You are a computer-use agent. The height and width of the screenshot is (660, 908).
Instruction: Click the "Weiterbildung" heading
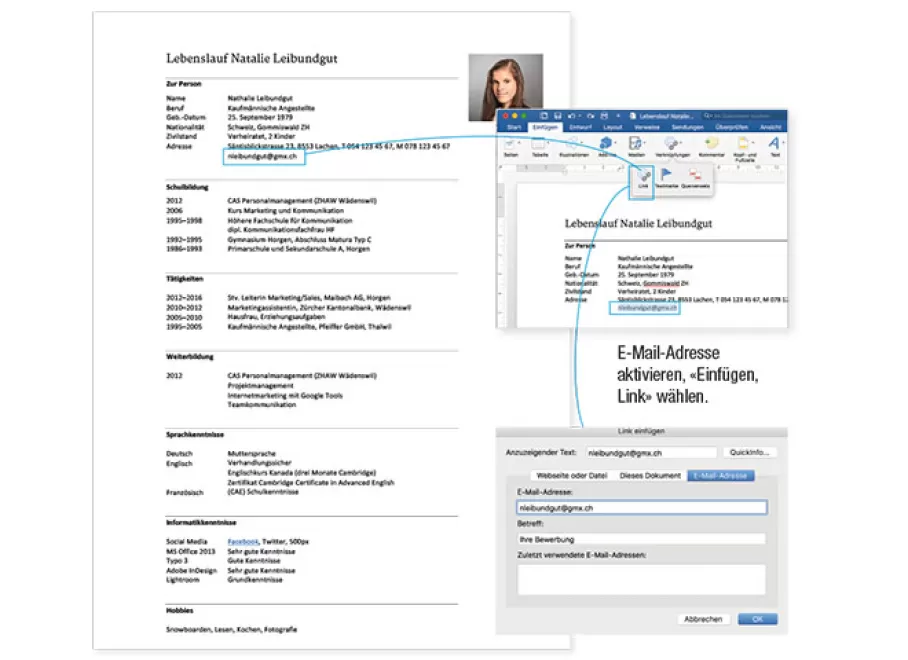click(190, 357)
